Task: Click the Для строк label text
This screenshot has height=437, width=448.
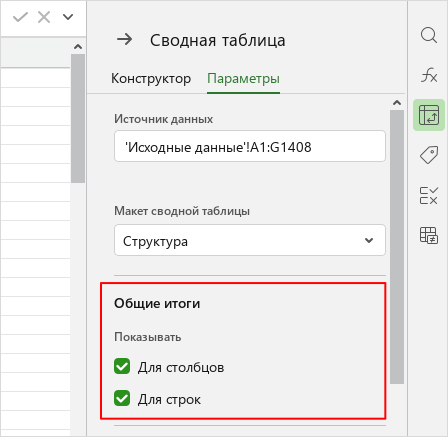Action: [x=169, y=399]
